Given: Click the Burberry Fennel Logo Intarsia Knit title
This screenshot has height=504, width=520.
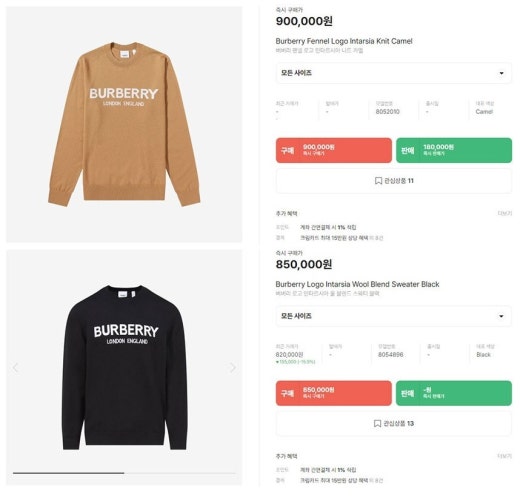Looking at the screenshot, I should (x=344, y=41).
